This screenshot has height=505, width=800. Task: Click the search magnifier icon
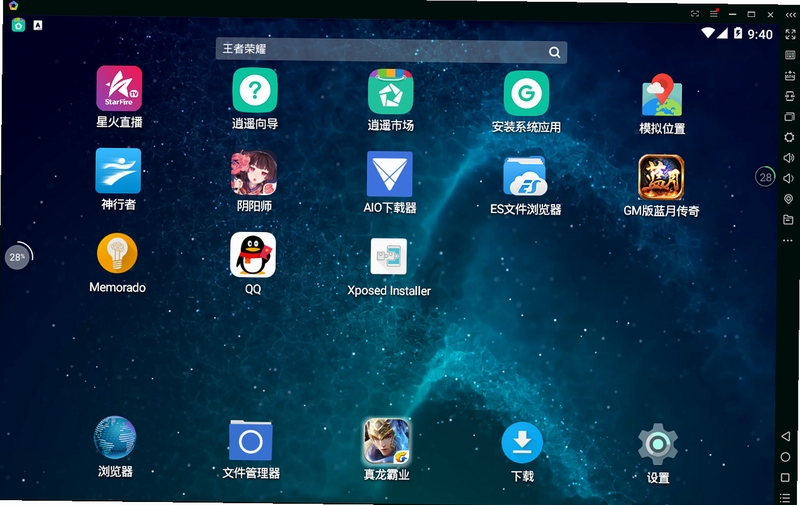click(x=555, y=52)
